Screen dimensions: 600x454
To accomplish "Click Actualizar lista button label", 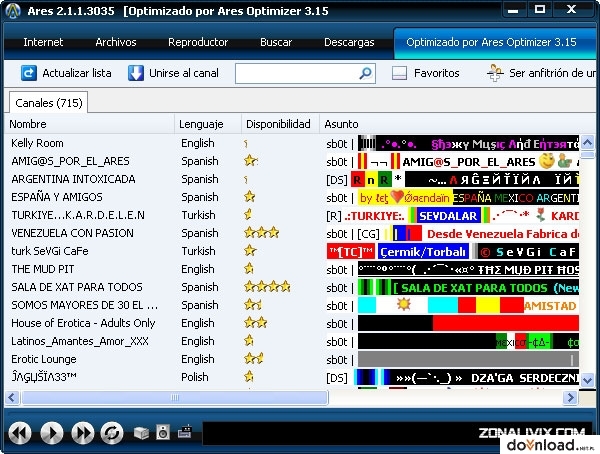I will point(77,73).
